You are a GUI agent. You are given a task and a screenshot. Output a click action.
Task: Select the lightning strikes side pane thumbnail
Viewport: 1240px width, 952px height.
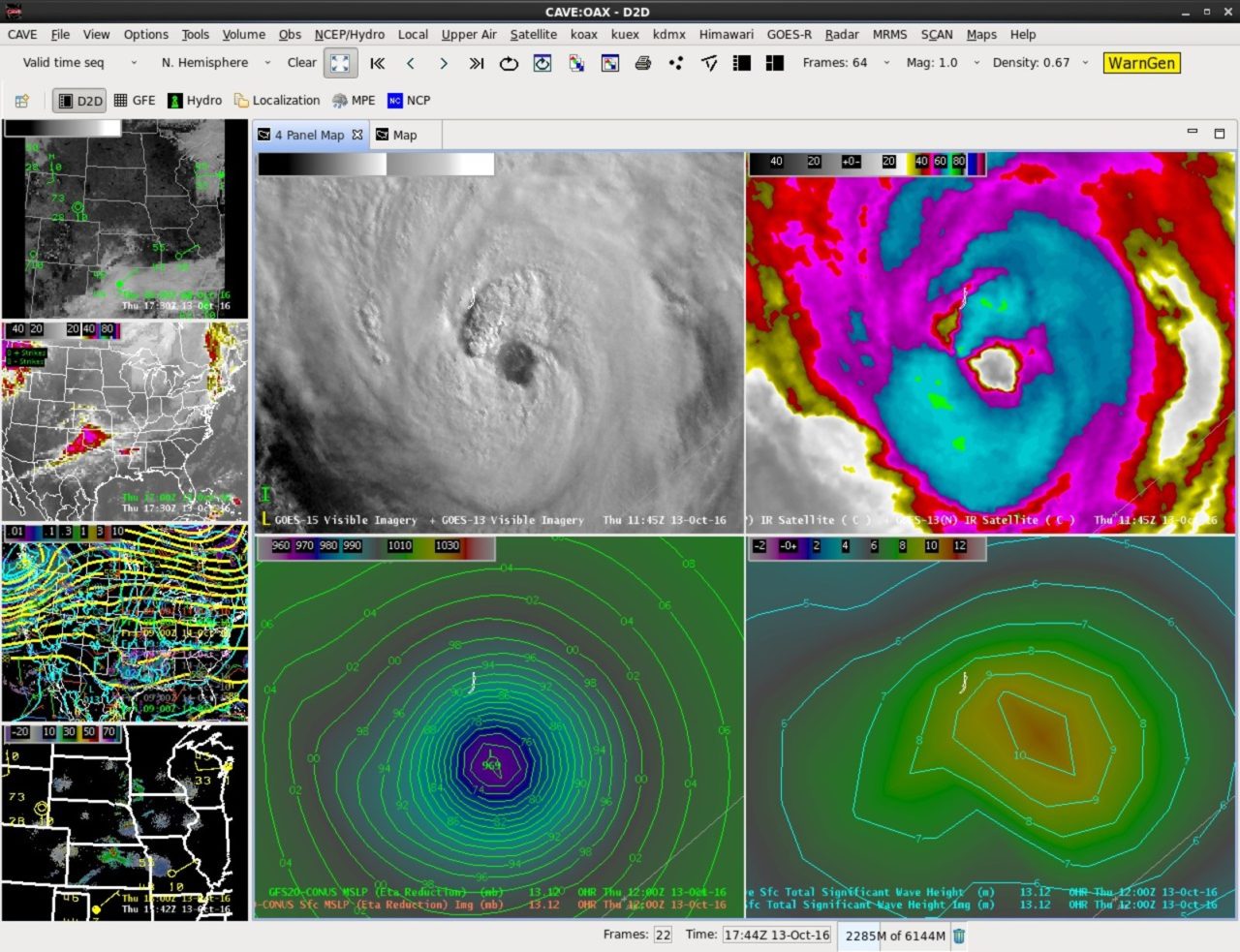[x=125, y=421]
